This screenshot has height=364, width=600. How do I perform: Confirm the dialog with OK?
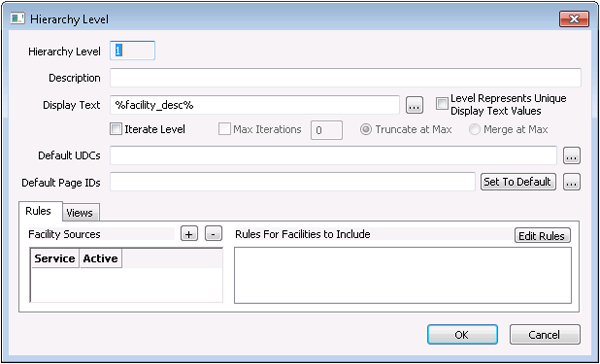(x=462, y=335)
